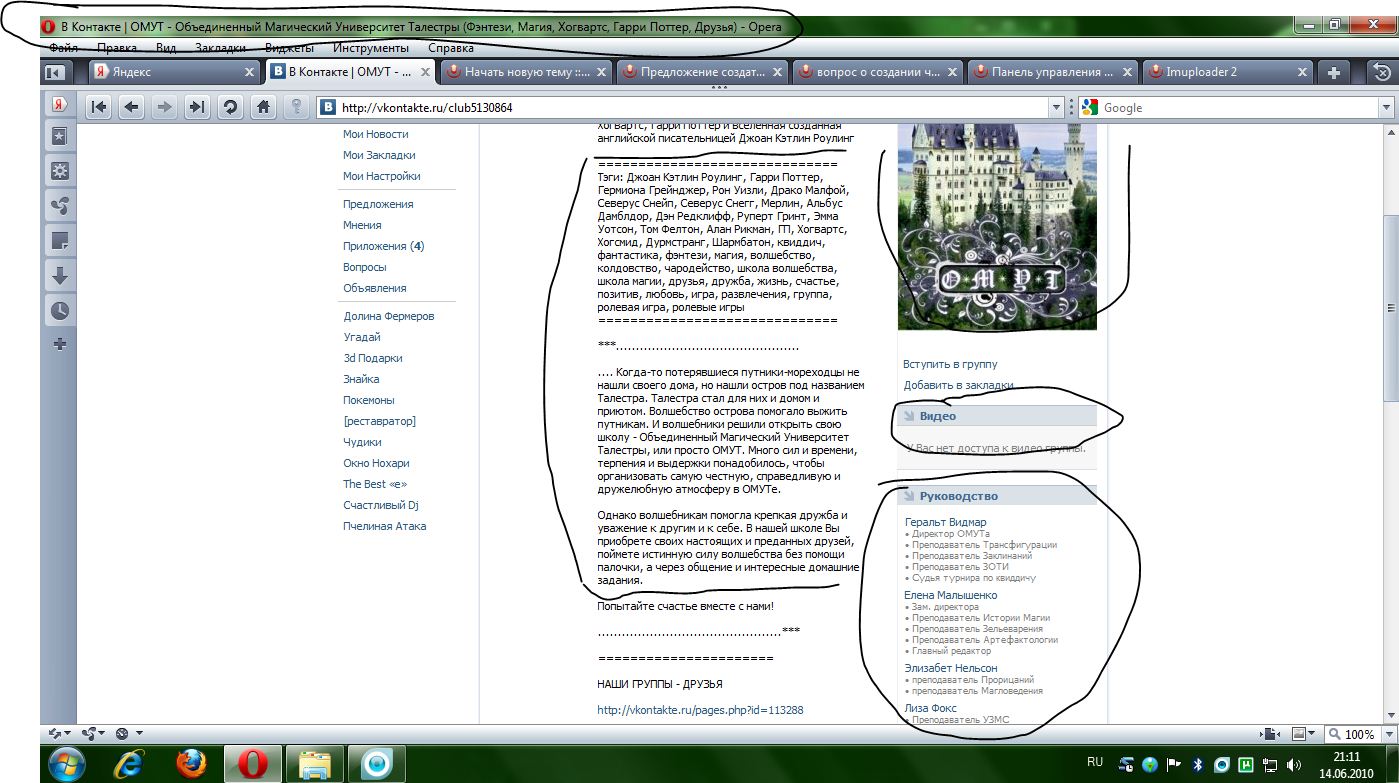This screenshot has width=1399, height=783.
Task: Open the Справка menu
Action: pyautogui.click(x=451, y=47)
